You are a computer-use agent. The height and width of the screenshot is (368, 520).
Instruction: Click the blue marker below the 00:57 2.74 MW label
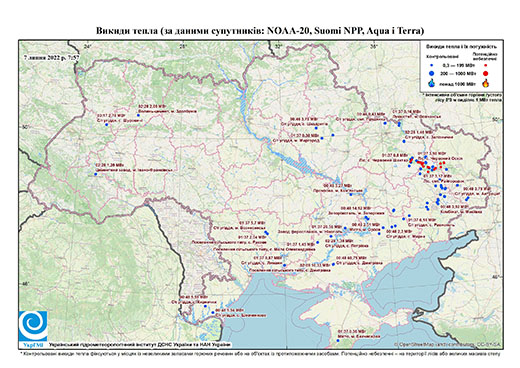[x=107, y=124]
